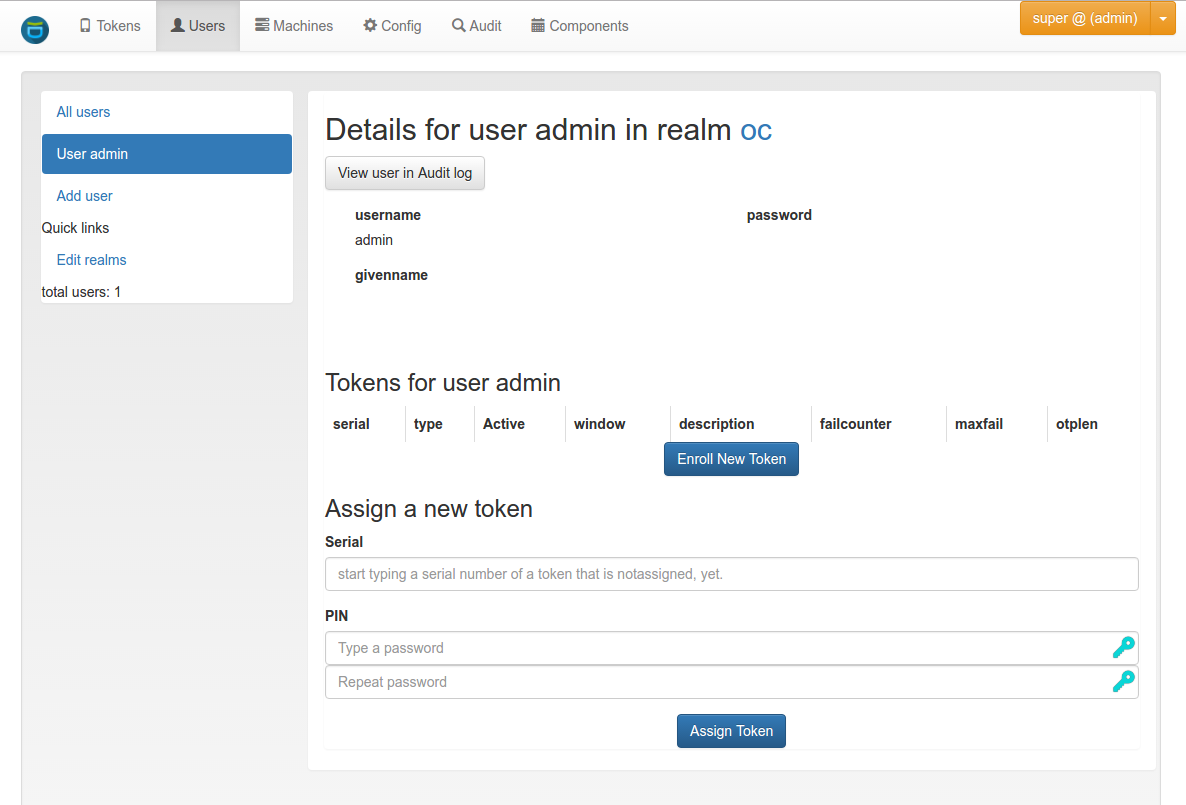Image resolution: width=1186 pixels, height=805 pixels.
Task: Click the Users person icon
Action: point(178,26)
